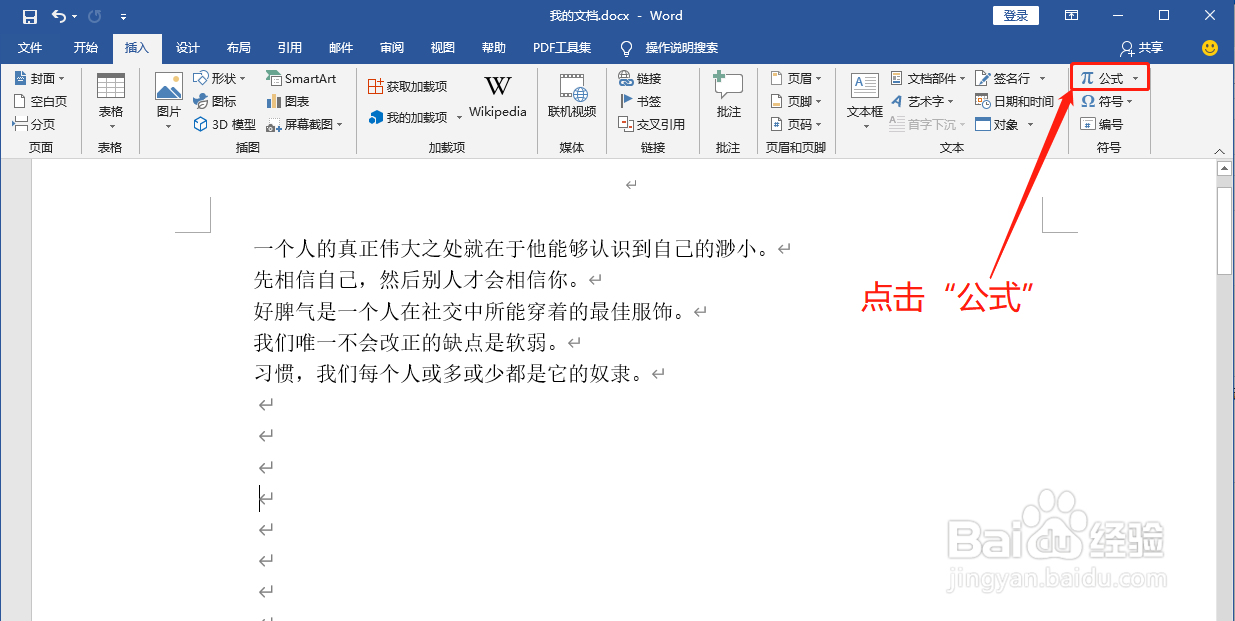
Task: Open SmartArt insertion
Action: 302,78
